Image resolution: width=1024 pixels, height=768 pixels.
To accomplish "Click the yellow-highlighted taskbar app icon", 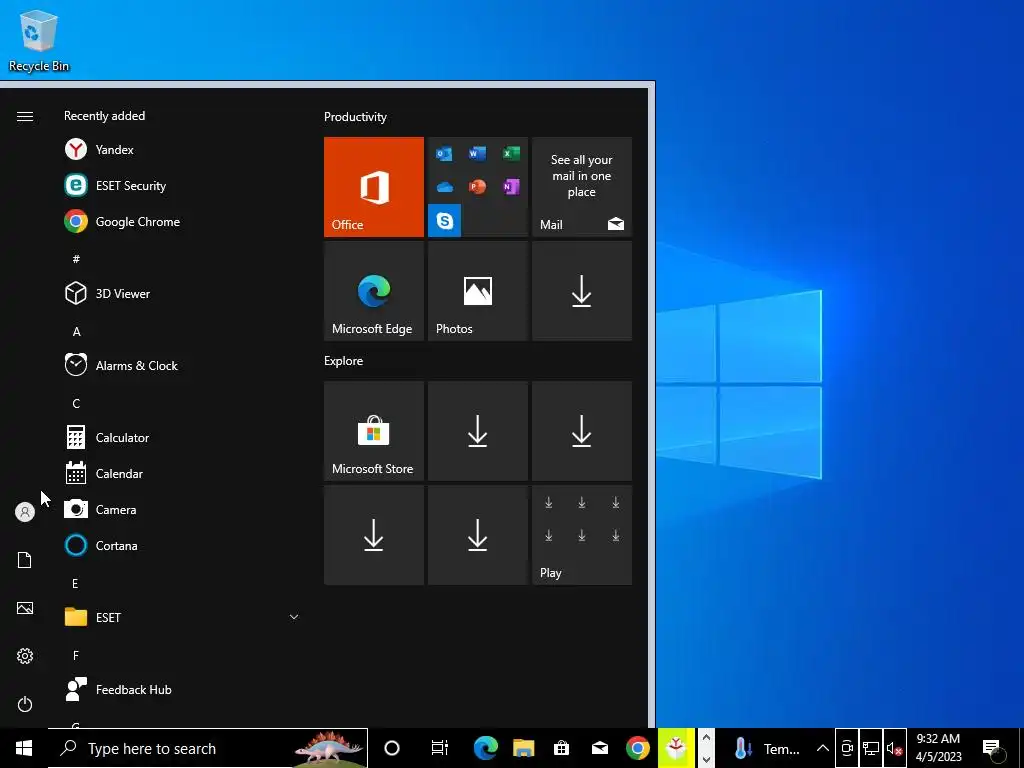I will tap(676, 748).
